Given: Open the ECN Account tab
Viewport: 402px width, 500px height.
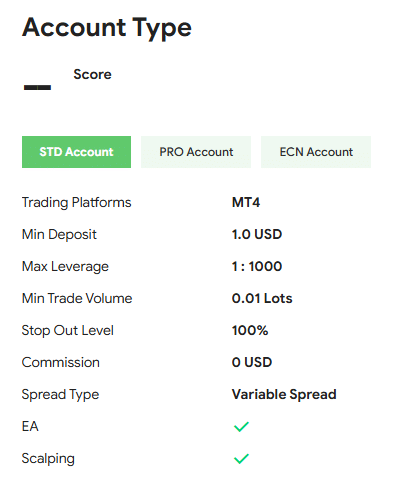Looking at the screenshot, I should [x=316, y=152].
